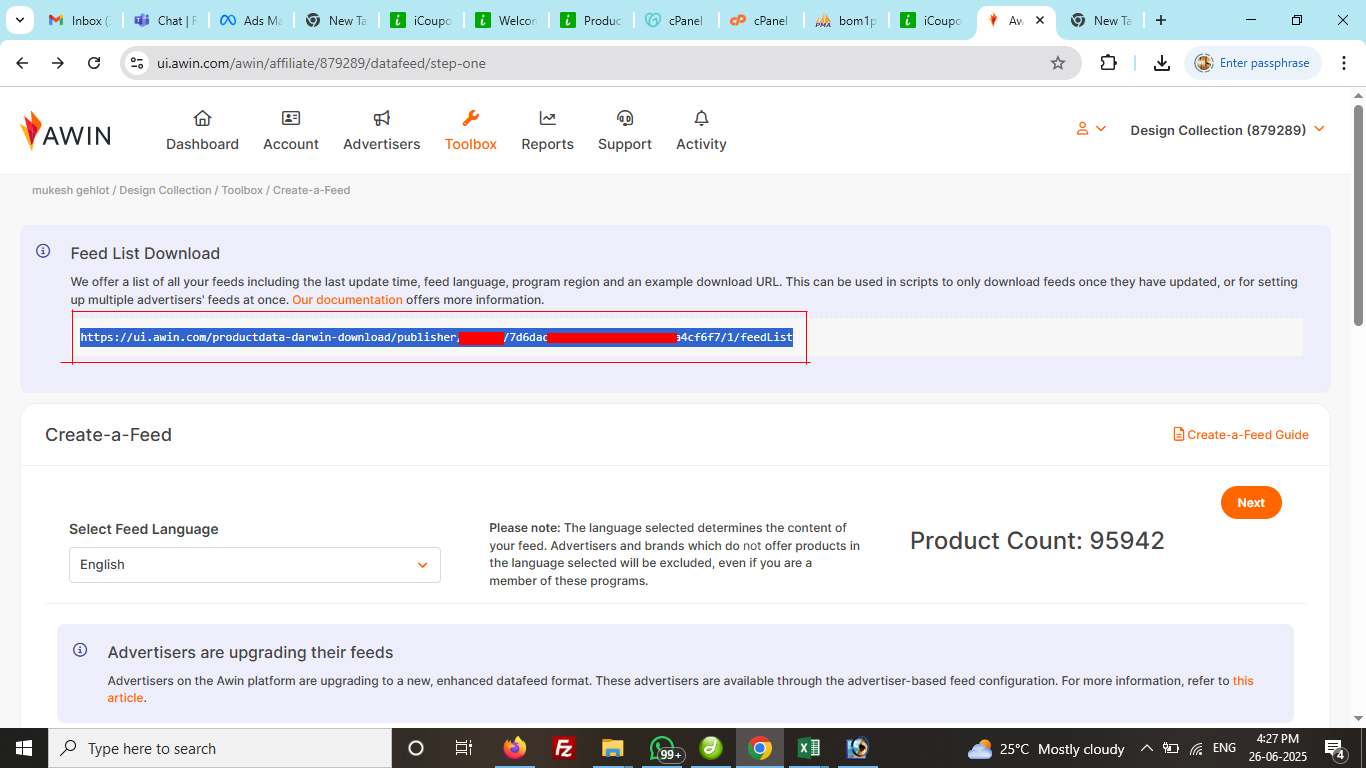The image size is (1366, 768).
Task: Open Activity bell icon
Action: (701, 118)
